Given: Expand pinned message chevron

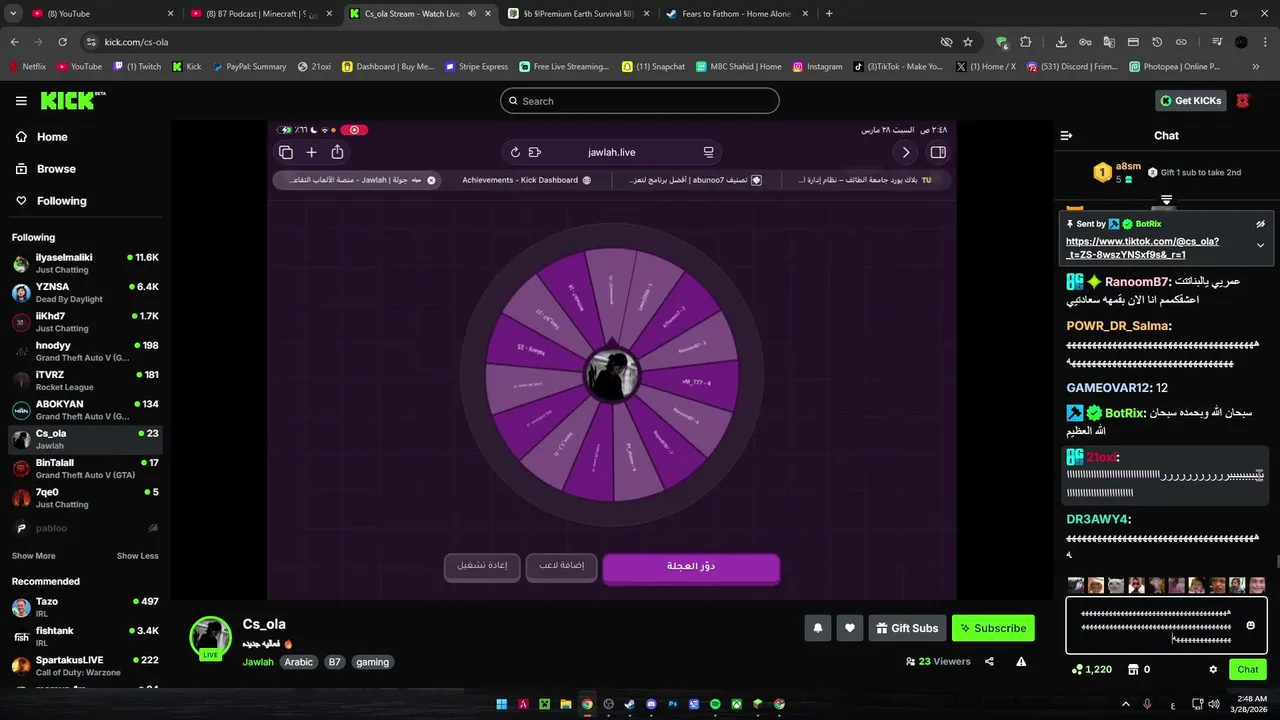Looking at the screenshot, I should [x=1260, y=245].
